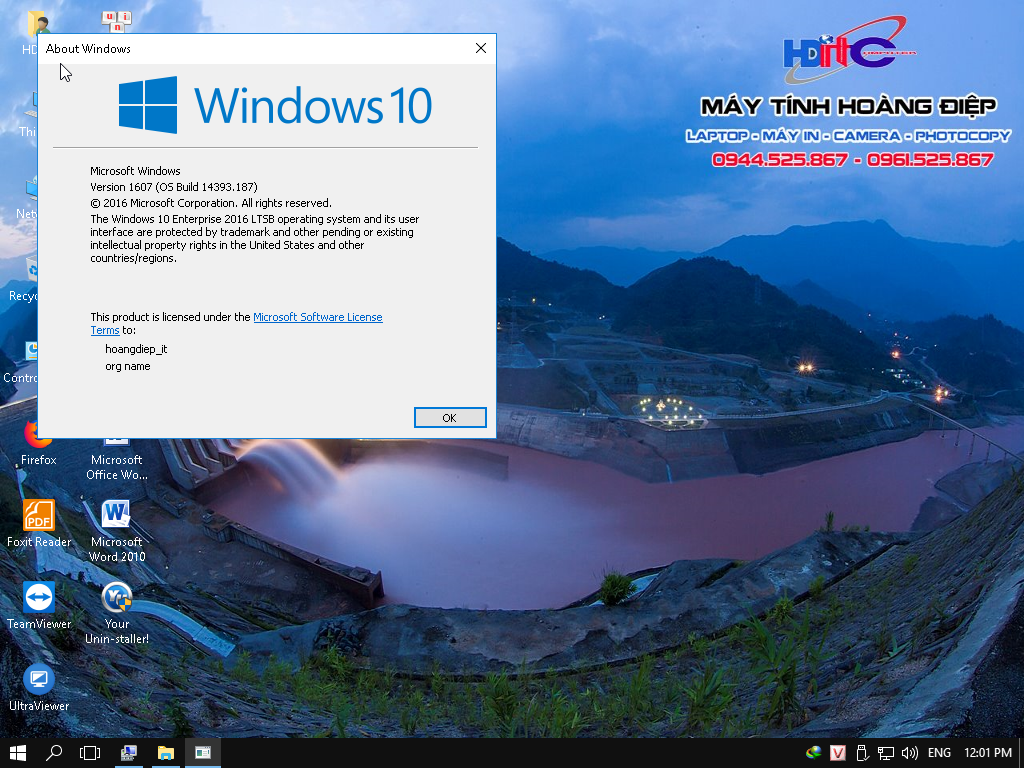Select the Firefox desktop shortcut
This screenshot has height=768, width=1024.
[39, 446]
